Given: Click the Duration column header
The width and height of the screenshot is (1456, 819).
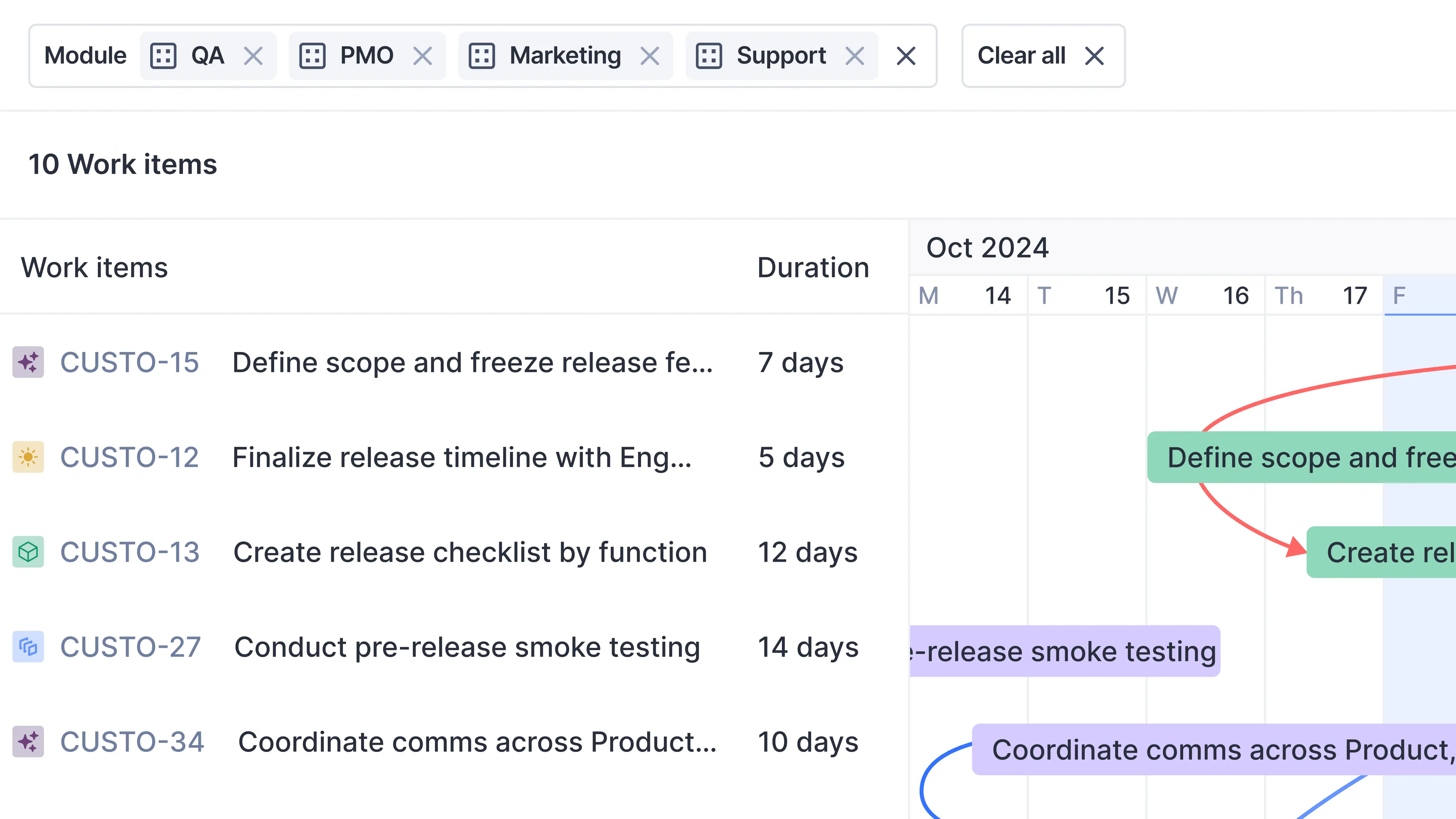Looking at the screenshot, I should click(x=813, y=267).
